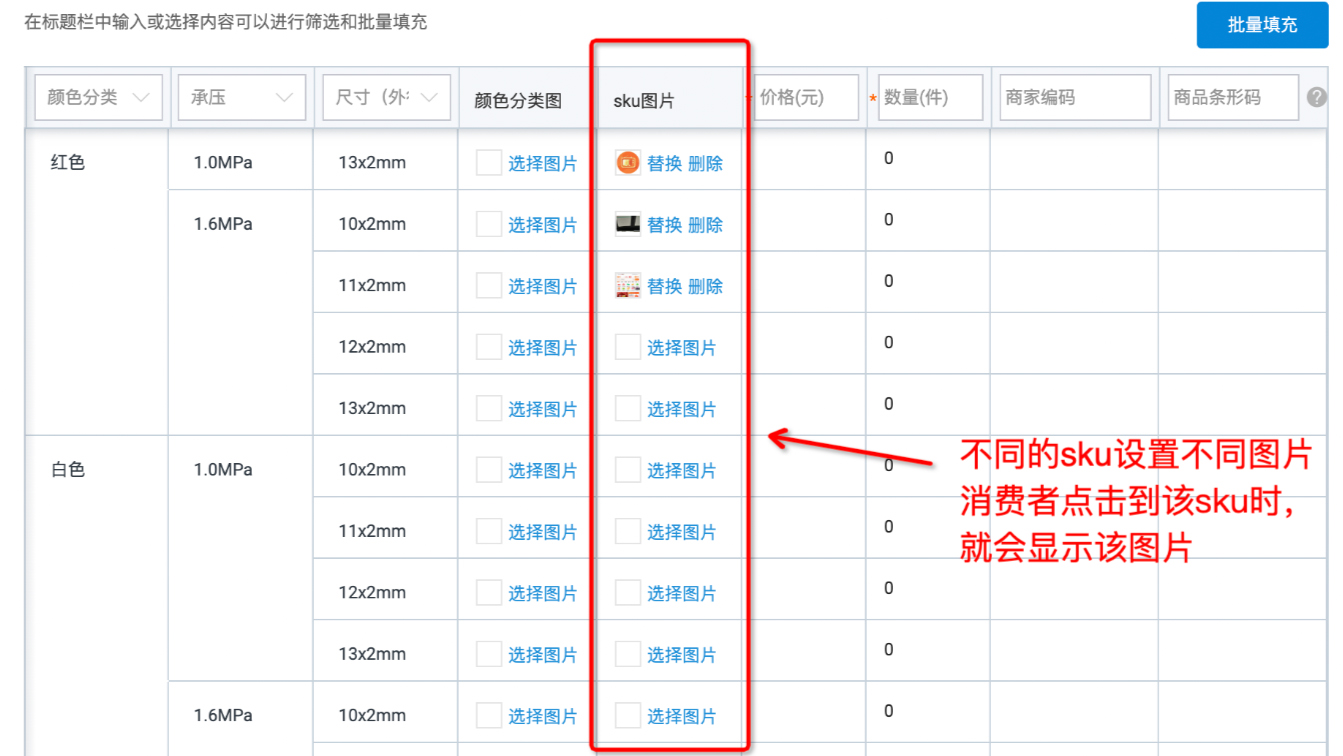Click the blue 批量填充 button

pyautogui.click(x=1261, y=25)
